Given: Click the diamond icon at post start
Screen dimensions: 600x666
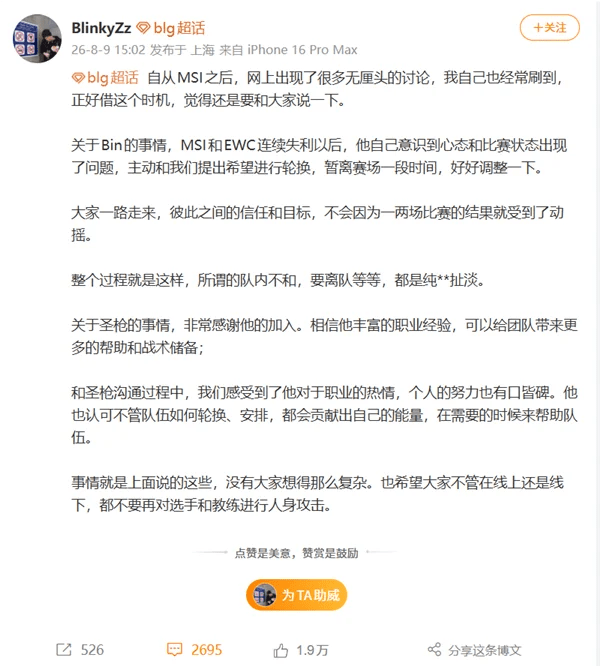Looking at the screenshot, I should tap(78, 78).
